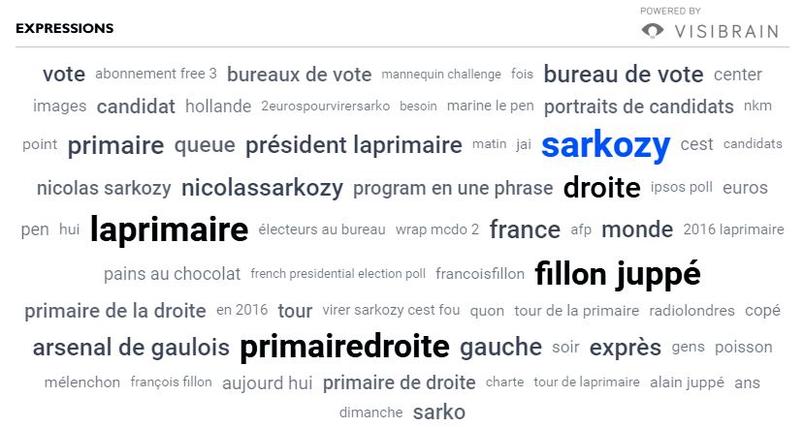Click the 'gauche' expression

point(501,347)
